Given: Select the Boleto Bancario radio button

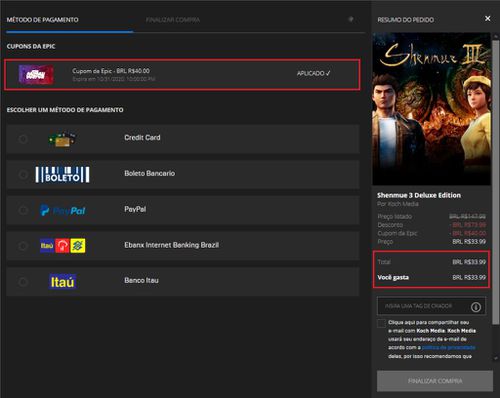Looking at the screenshot, I should [23, 174].
